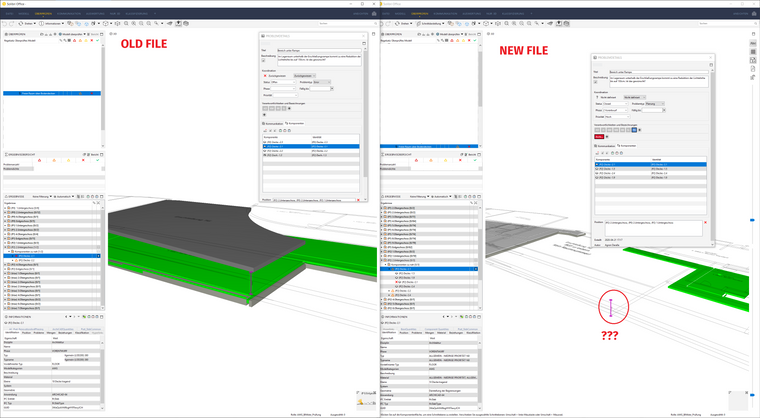Click the undo arrow in the left window toolbar
The width and height of the screenshot is (760, 418).
(x=4, y=23)
